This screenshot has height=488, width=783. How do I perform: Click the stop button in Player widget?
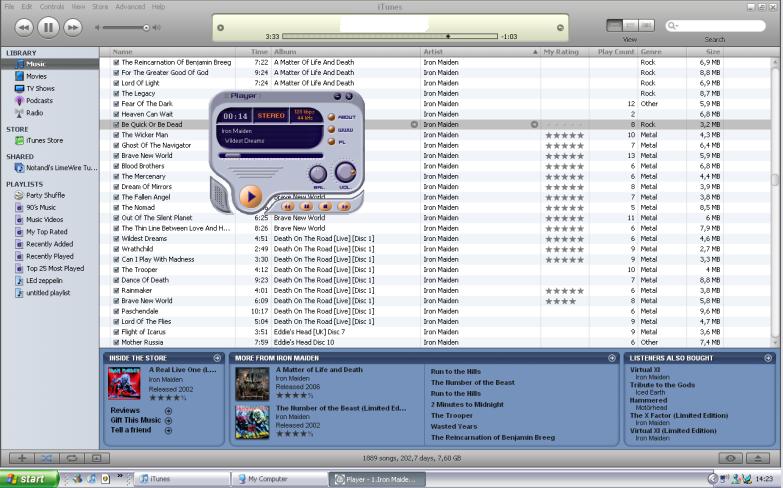[325, 206]
